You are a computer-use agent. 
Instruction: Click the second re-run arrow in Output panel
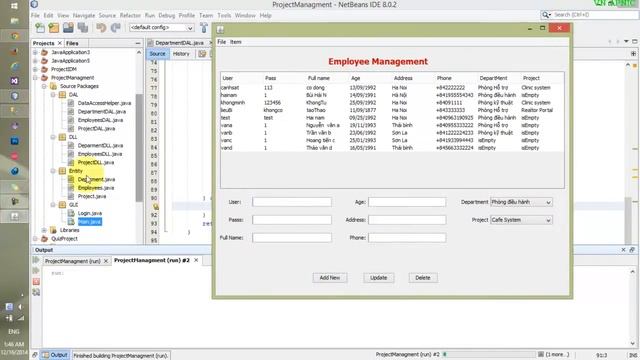(x=36, y=271)
